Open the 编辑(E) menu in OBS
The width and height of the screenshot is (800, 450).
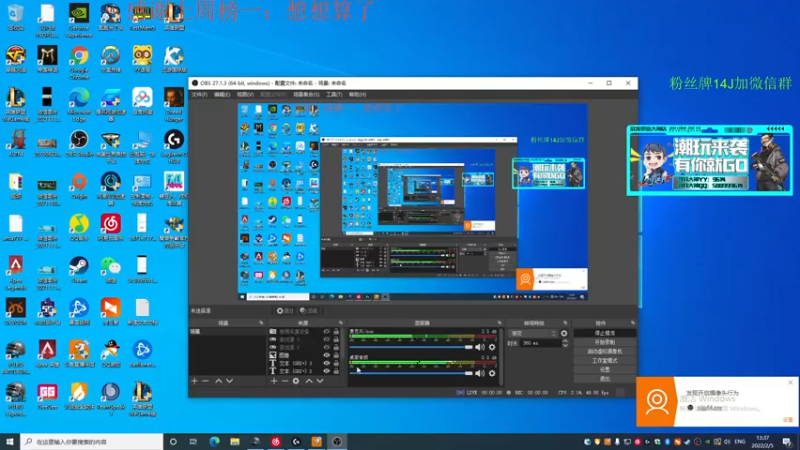coord(222,95)
